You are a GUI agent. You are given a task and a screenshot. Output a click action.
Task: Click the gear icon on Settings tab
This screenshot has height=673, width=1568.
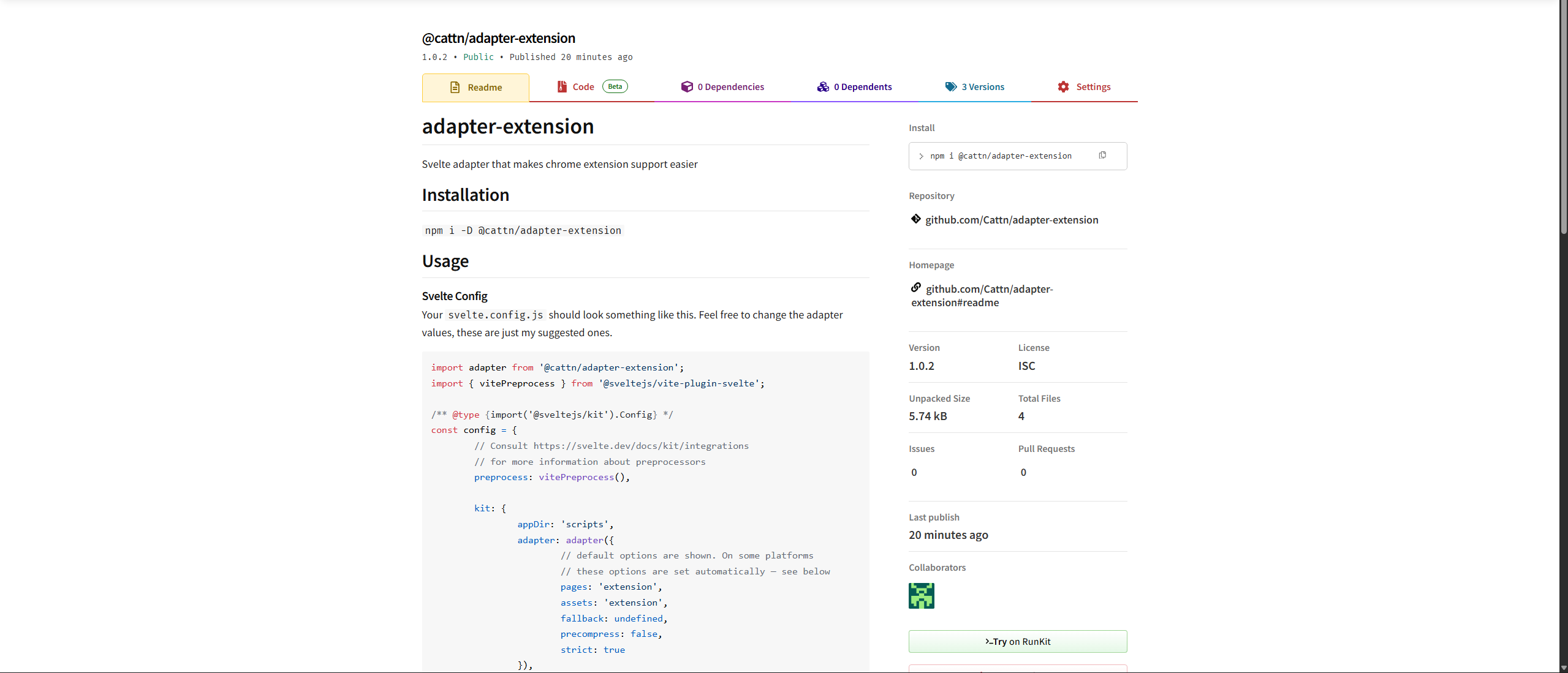1062,86
